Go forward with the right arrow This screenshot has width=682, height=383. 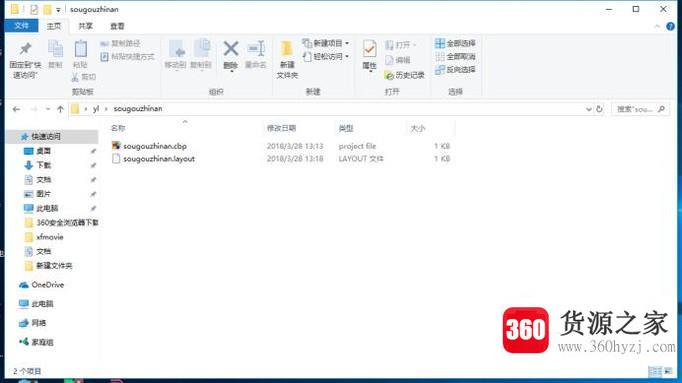[x=33, y=109]
